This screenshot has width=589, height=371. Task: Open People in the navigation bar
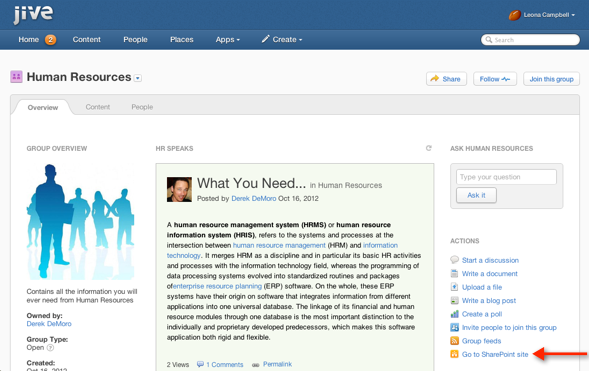(135, 39)
